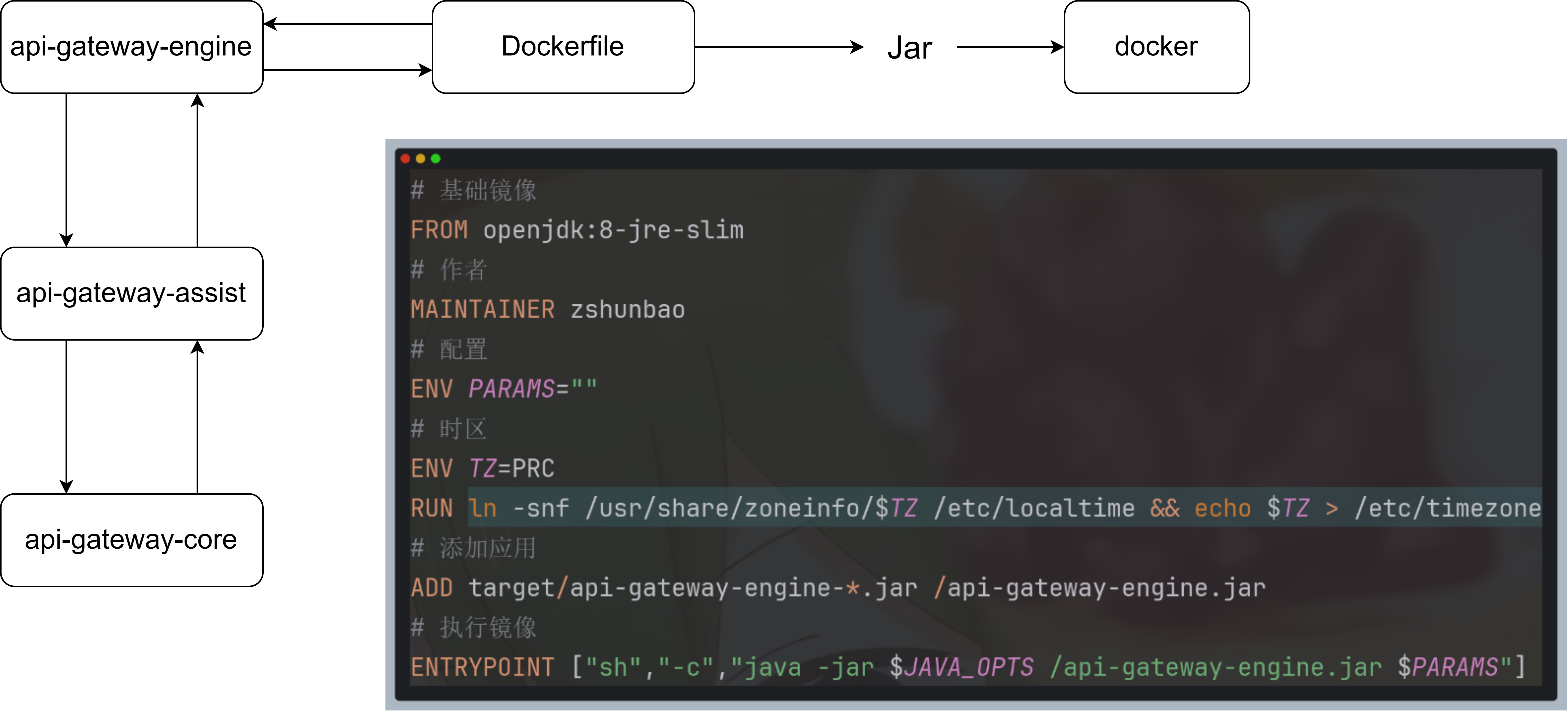Click the Jar label
This screenshot has height=712, width=1568.
(x=909, y=48)
